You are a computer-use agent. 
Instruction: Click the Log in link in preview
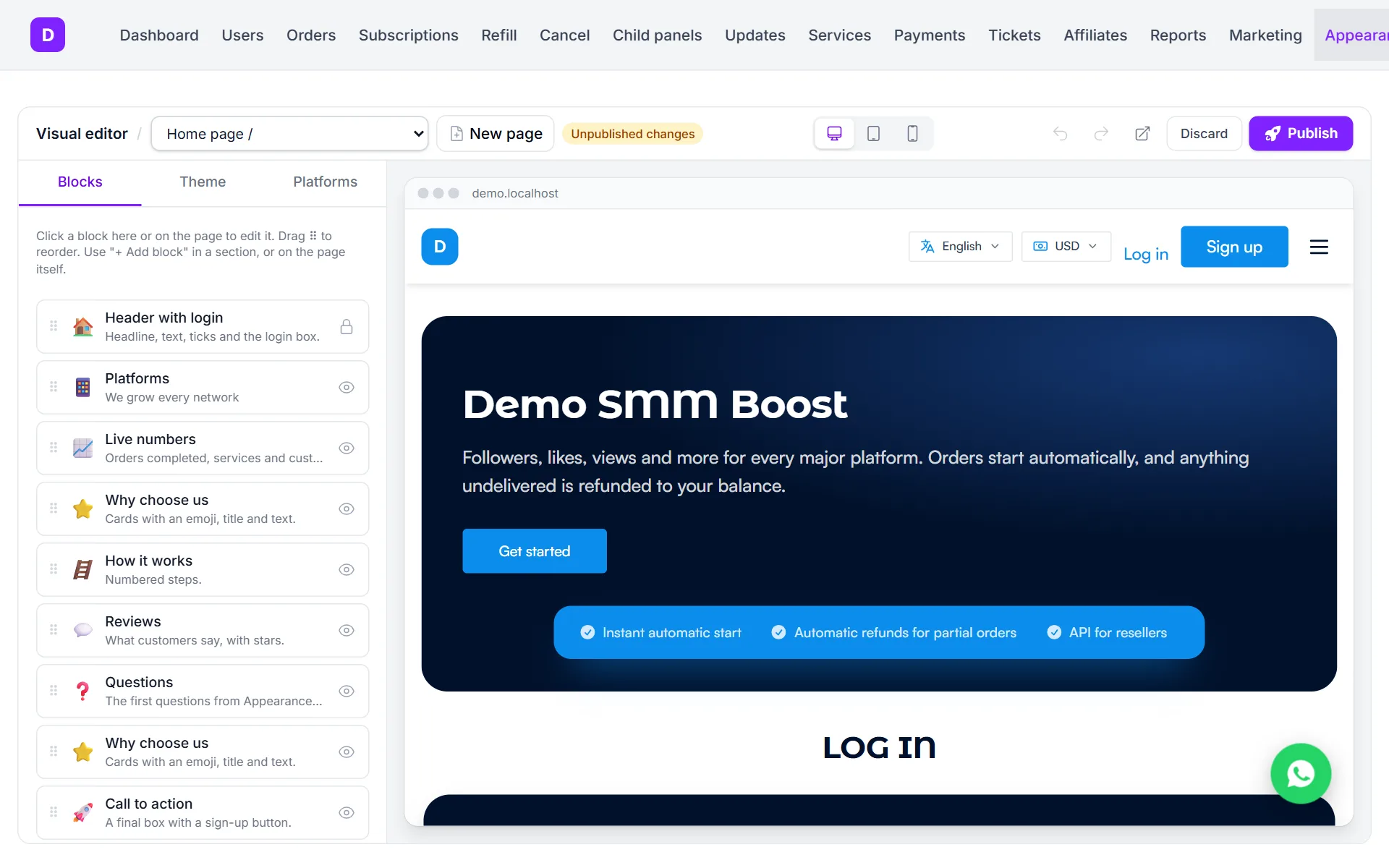pos(1146,255)
